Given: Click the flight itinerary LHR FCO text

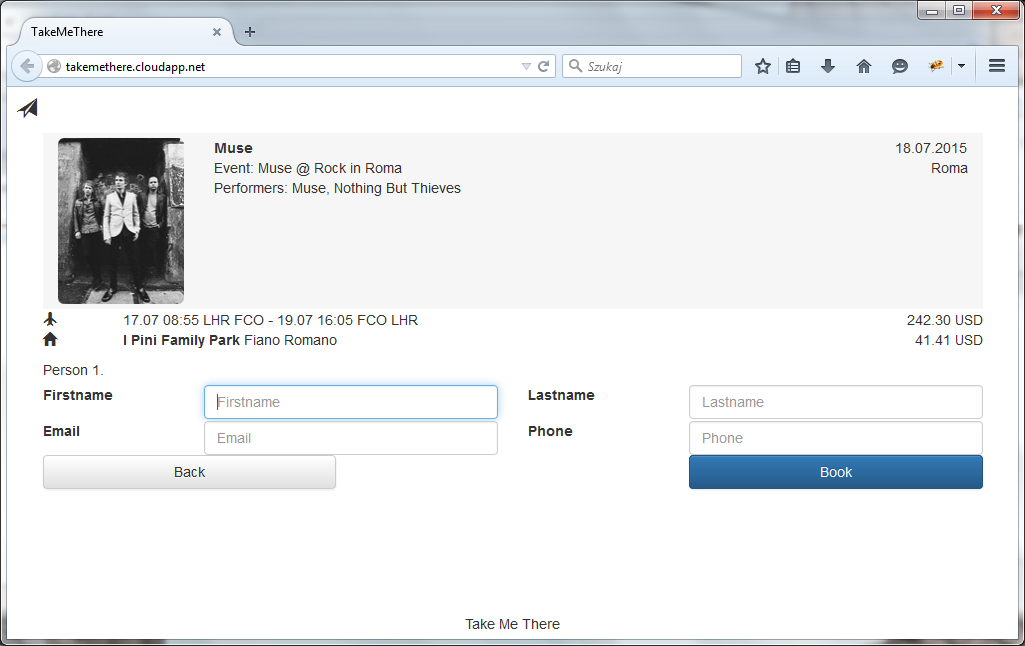Looking at the screenshot, I should point(271,320).
